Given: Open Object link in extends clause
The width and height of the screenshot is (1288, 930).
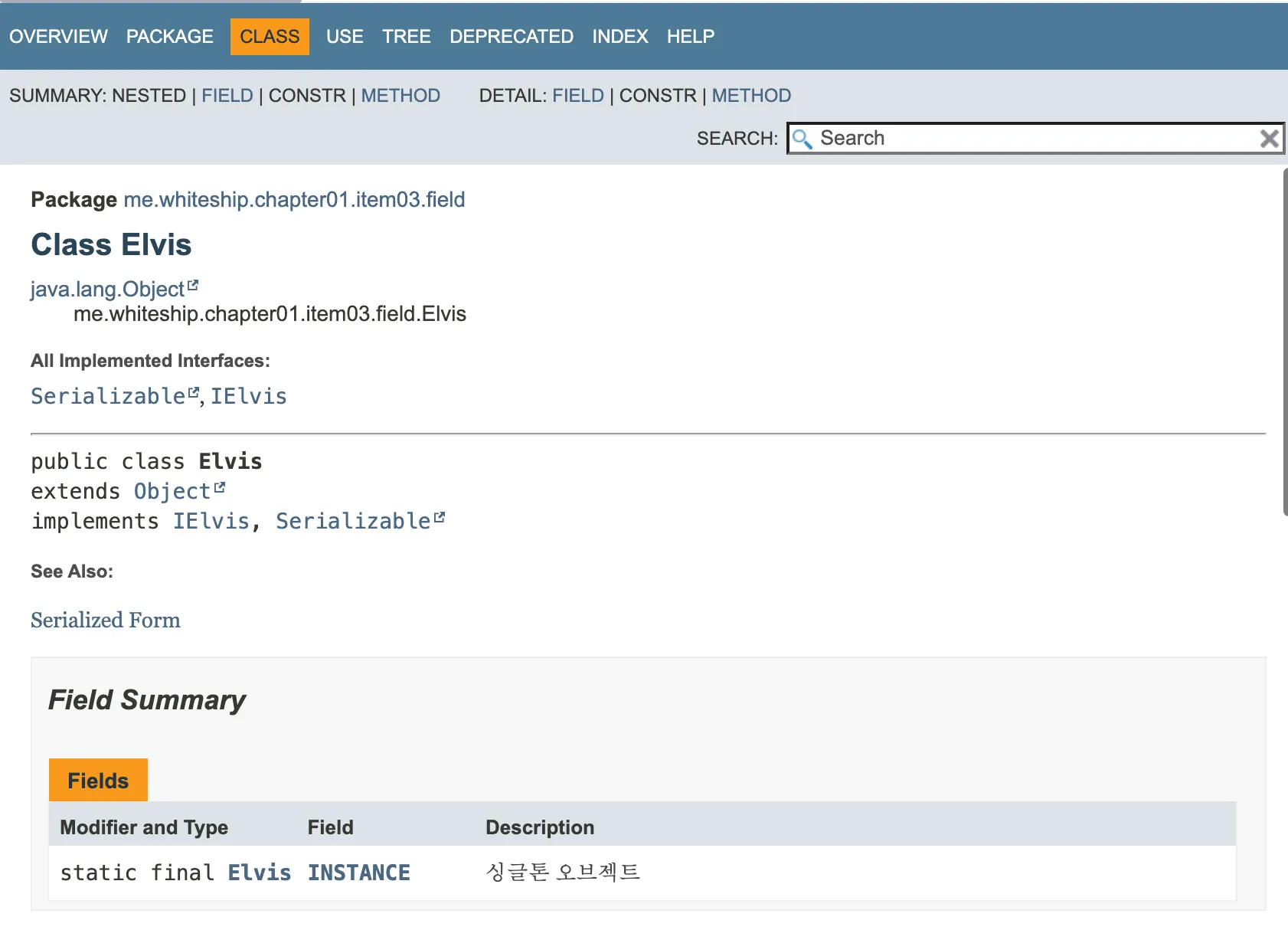Looking at the screenshot, I should pyautogui.click(x=172, y=491).
